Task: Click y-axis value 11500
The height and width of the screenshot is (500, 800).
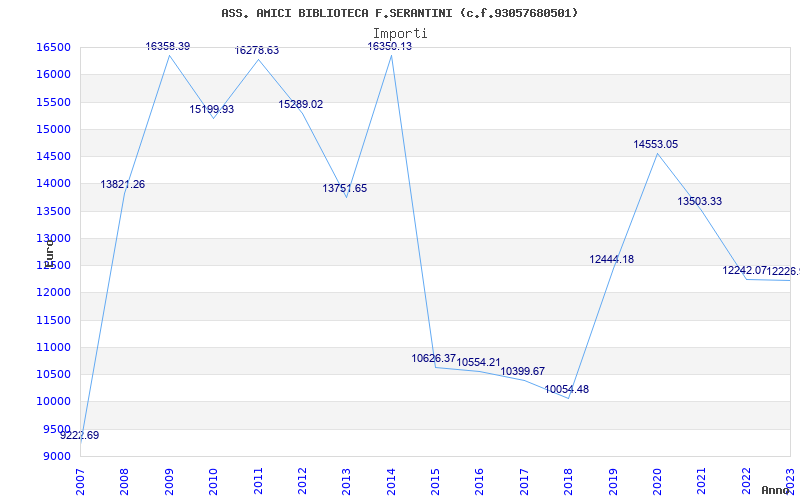Action: pyautogui.click(x=53, y=320)
